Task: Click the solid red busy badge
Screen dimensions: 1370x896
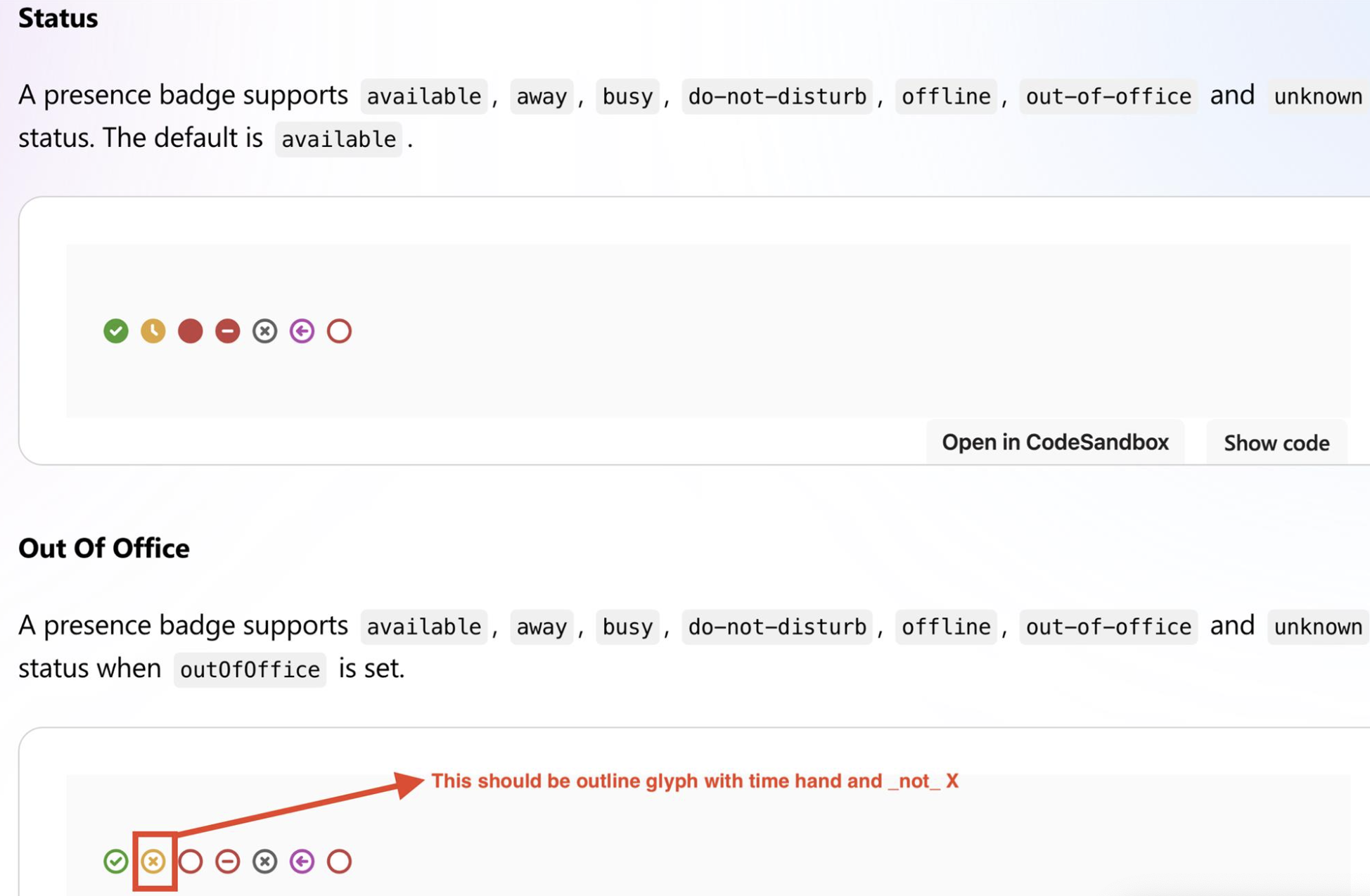Action: (190, 331)
